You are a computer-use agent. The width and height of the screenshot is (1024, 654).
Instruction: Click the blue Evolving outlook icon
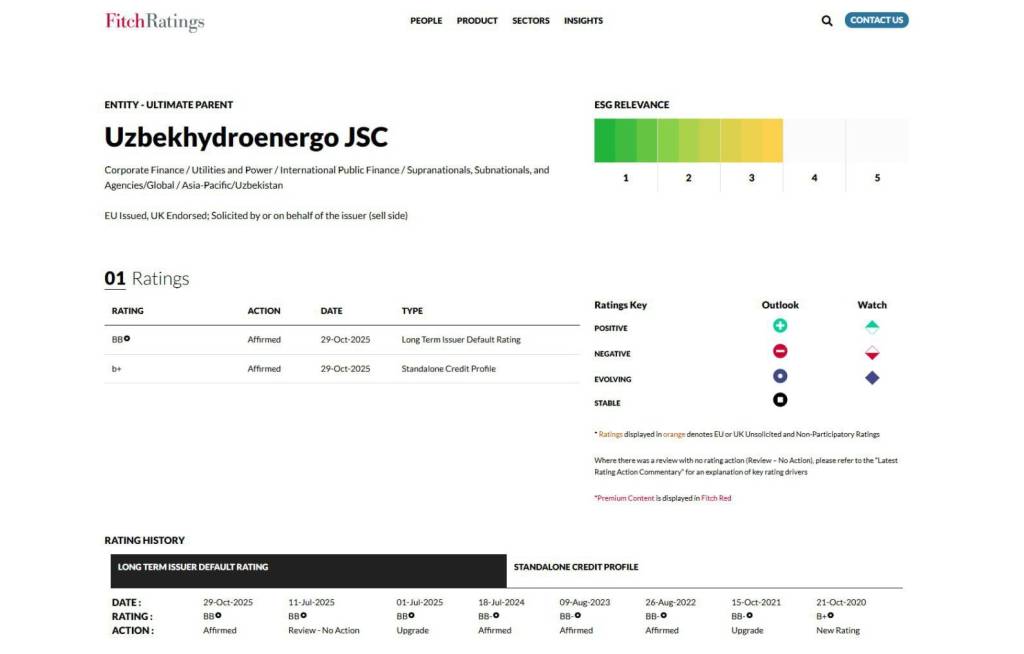(x=780, y=376)
